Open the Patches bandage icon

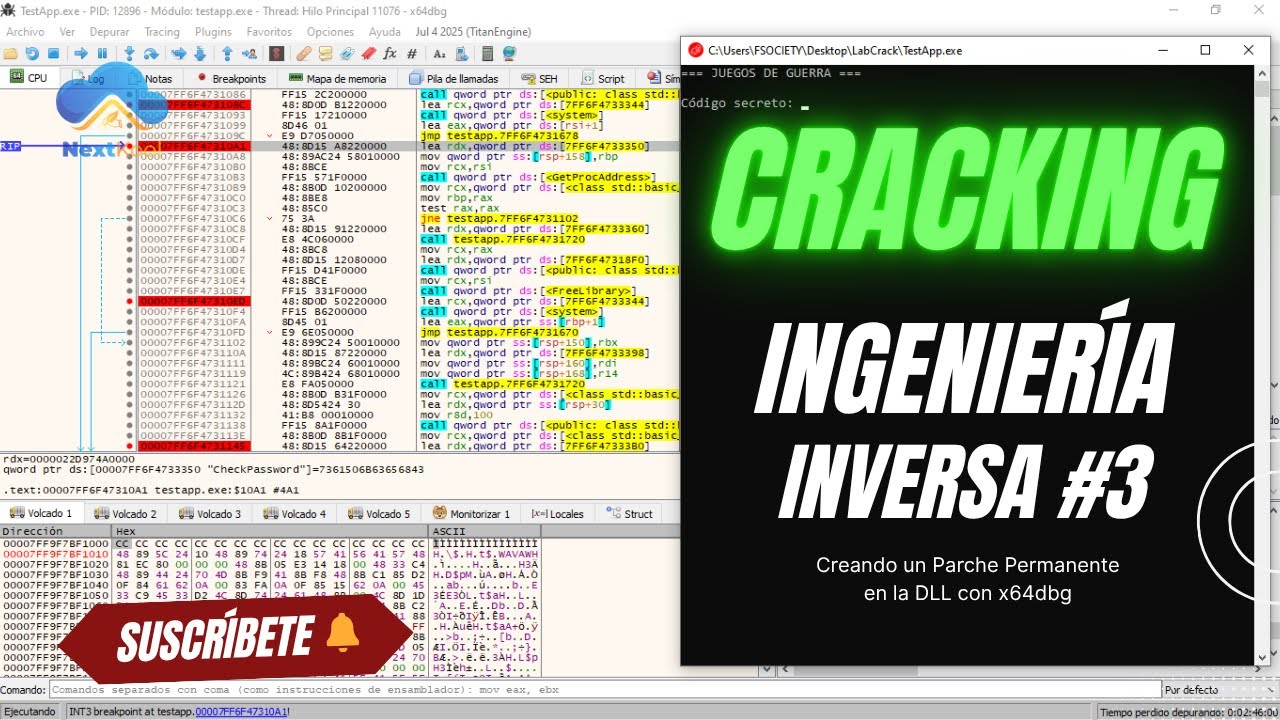click(303, 53)
